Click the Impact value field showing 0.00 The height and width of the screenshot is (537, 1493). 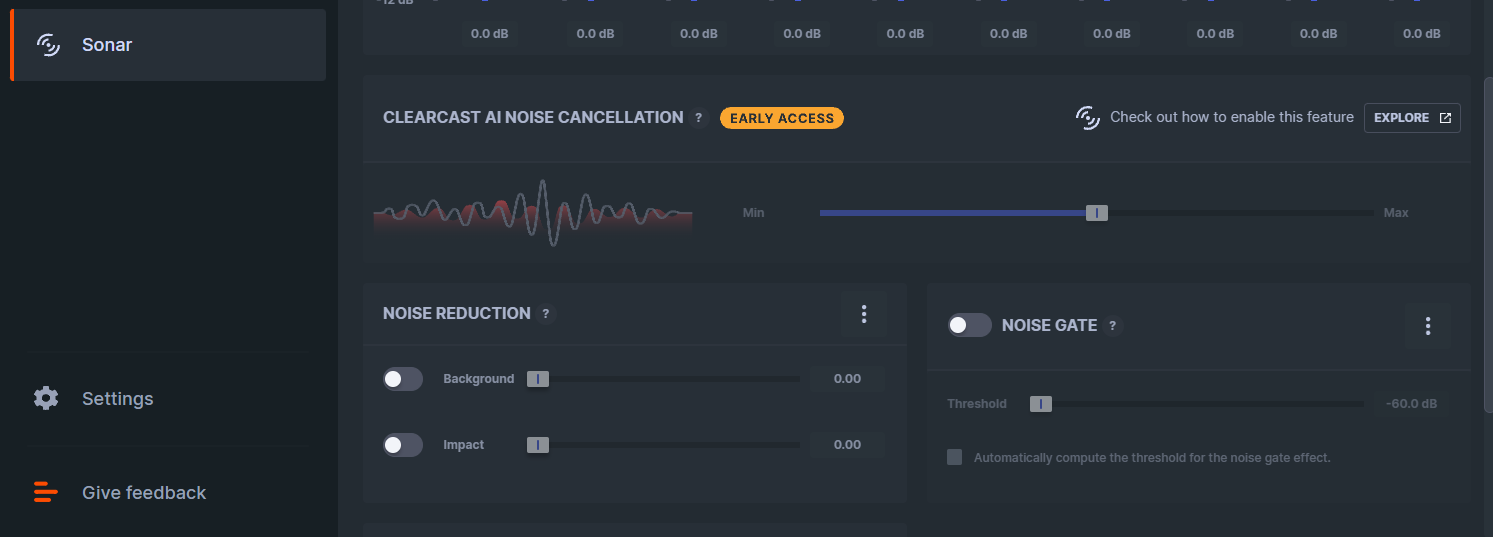pyautogui.click(x=847, y=445)
